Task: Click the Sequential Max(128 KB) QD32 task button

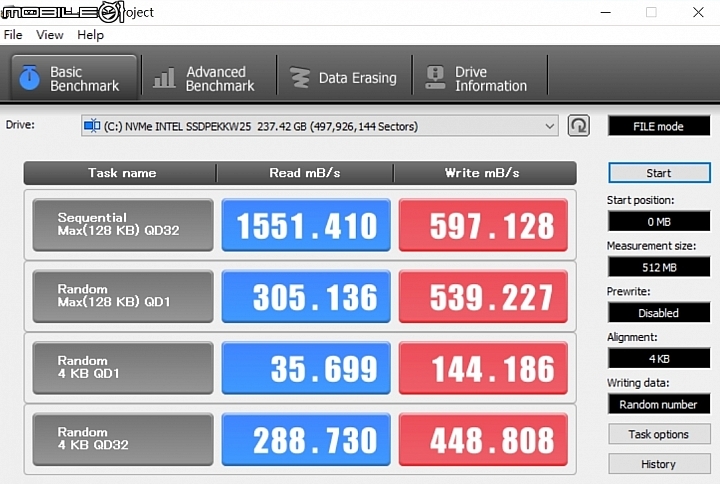Action: [x=123, y=225]
